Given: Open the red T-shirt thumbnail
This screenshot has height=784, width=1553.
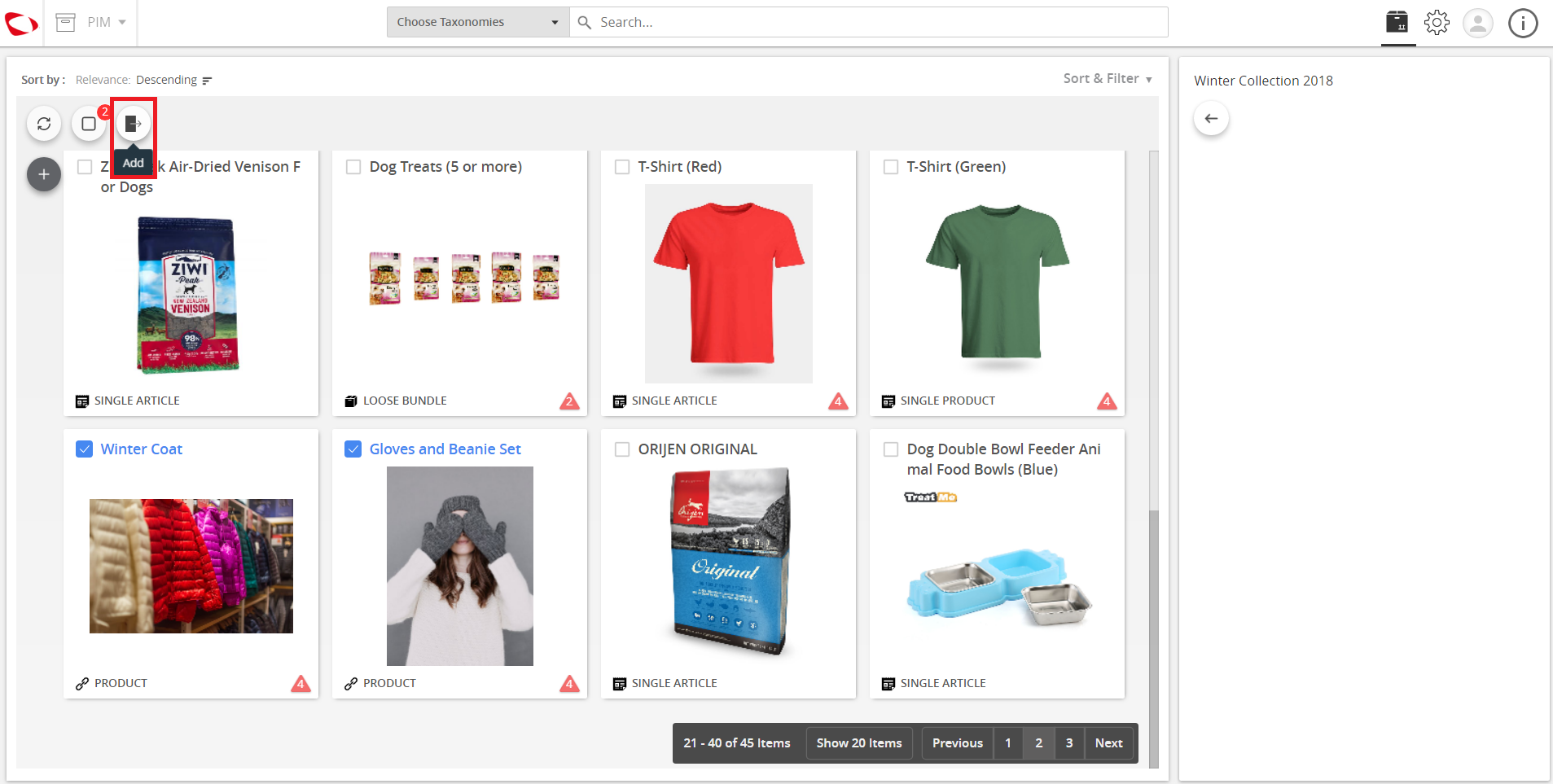Looking at the screenshot, I should click(x=729, y=283).
